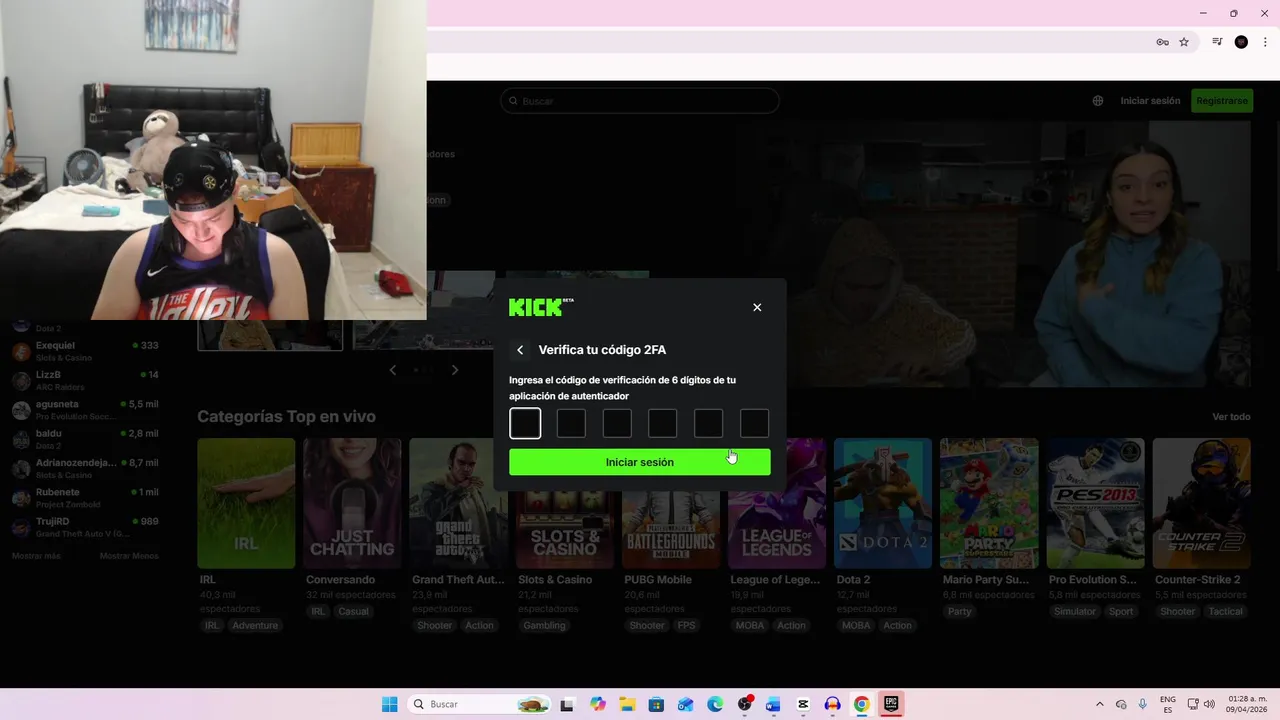Image resolution: width=1280 pixels, height=720 pixels.
Task: Go to the previous featured stream arrow
Action: tap(392, 370)
